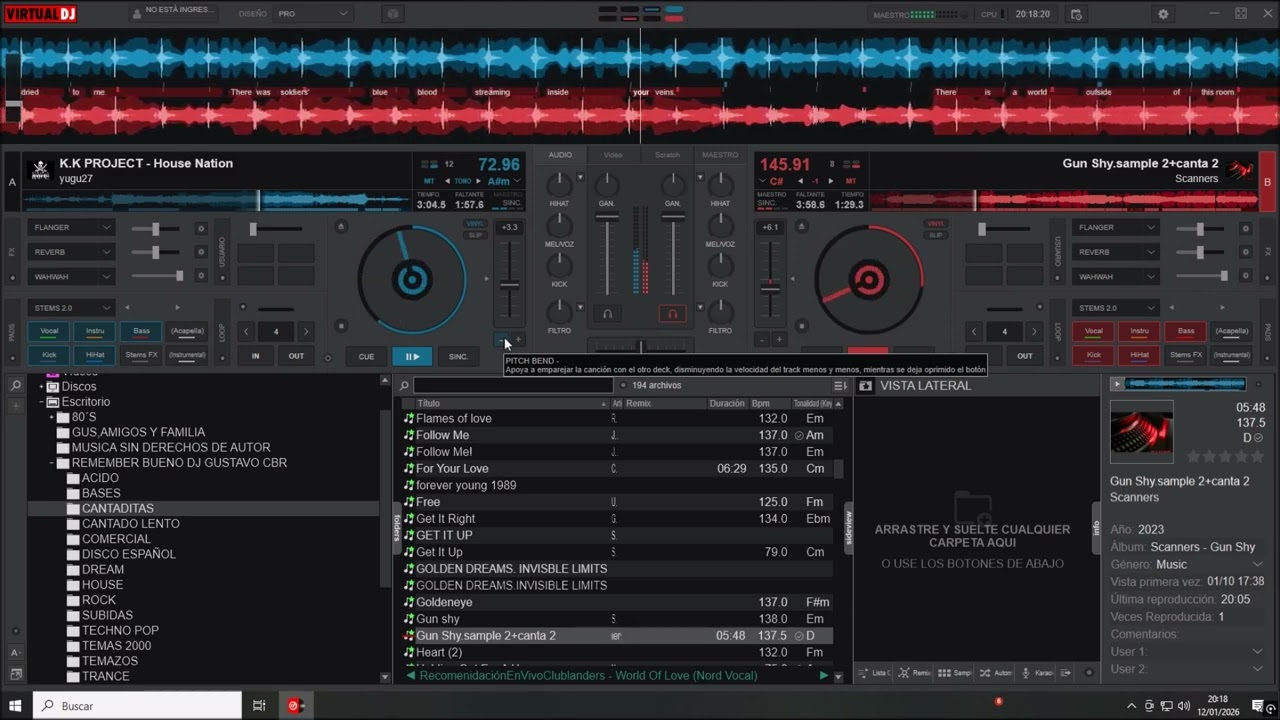Screen dimensions: 1280x720
Task: Open the Remixes tab in sideview bar
Action: coord(914,673)
